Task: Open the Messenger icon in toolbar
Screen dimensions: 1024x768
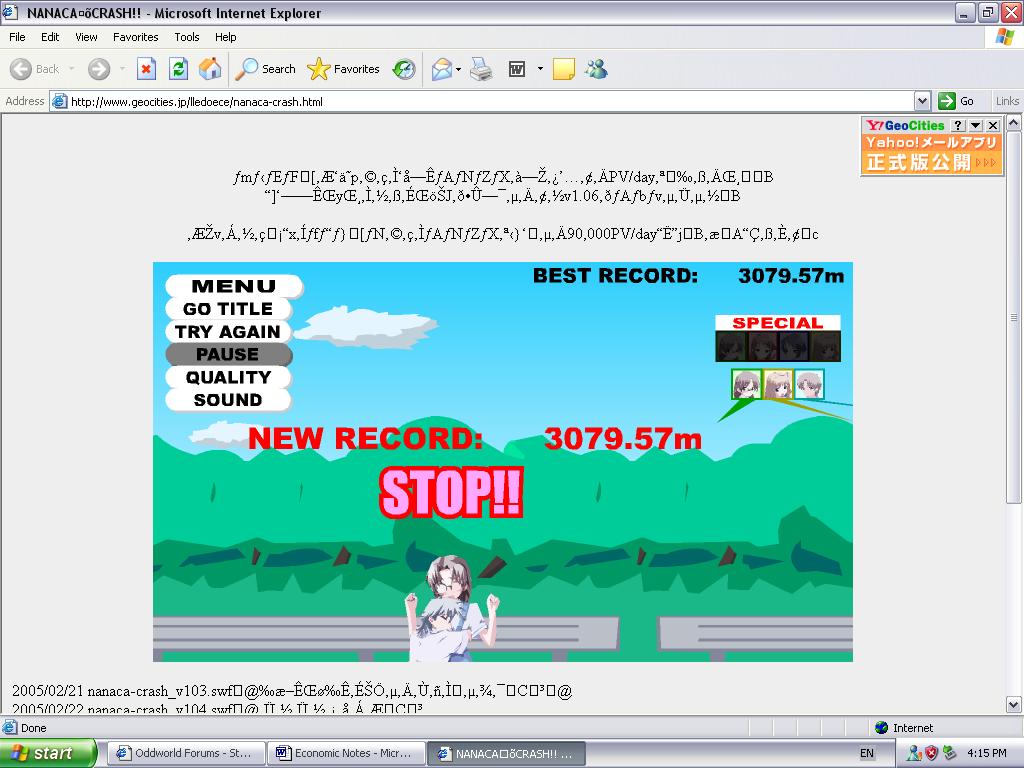Action: (x=597, y=69)
